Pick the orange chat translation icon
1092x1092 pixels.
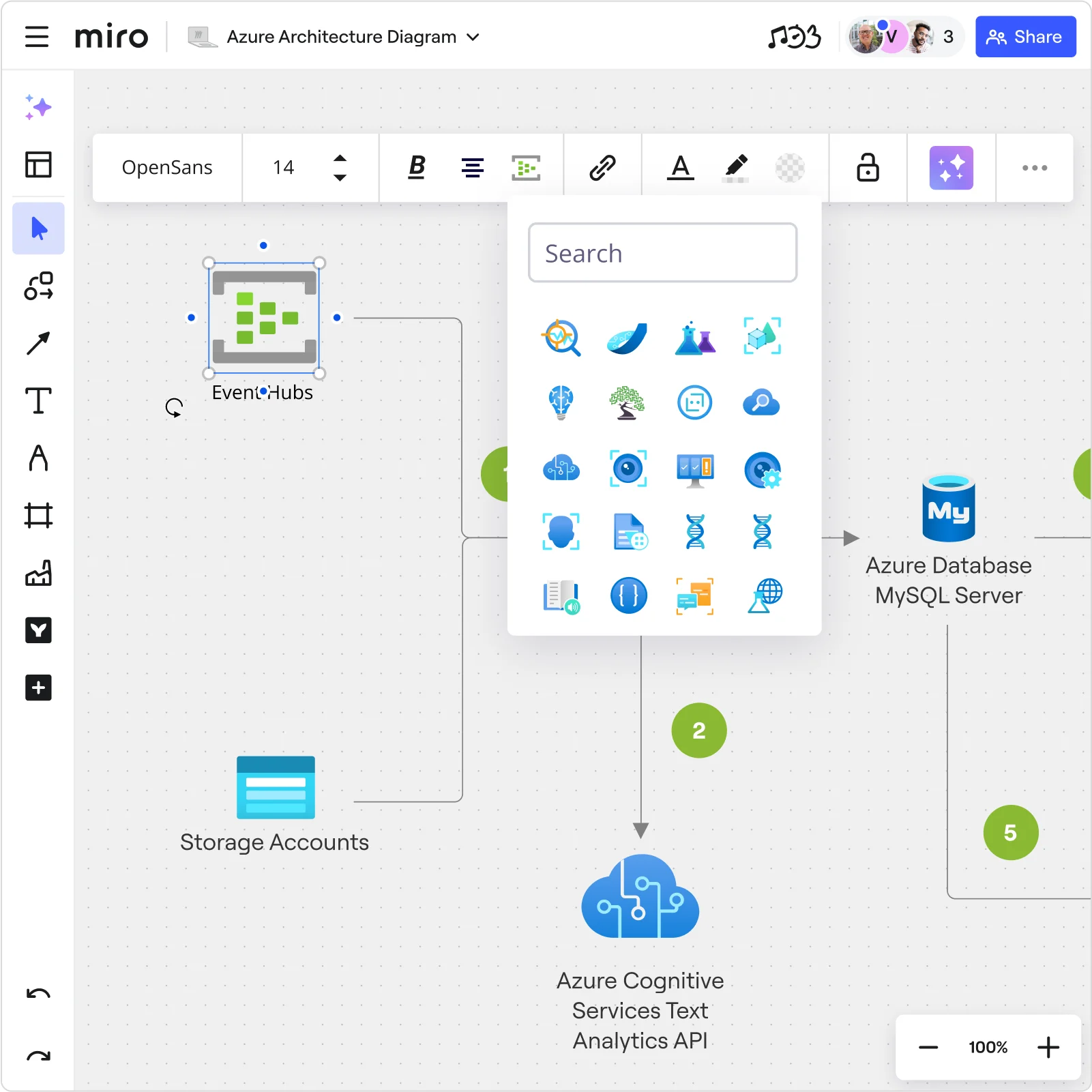click(x=695, y=596)
